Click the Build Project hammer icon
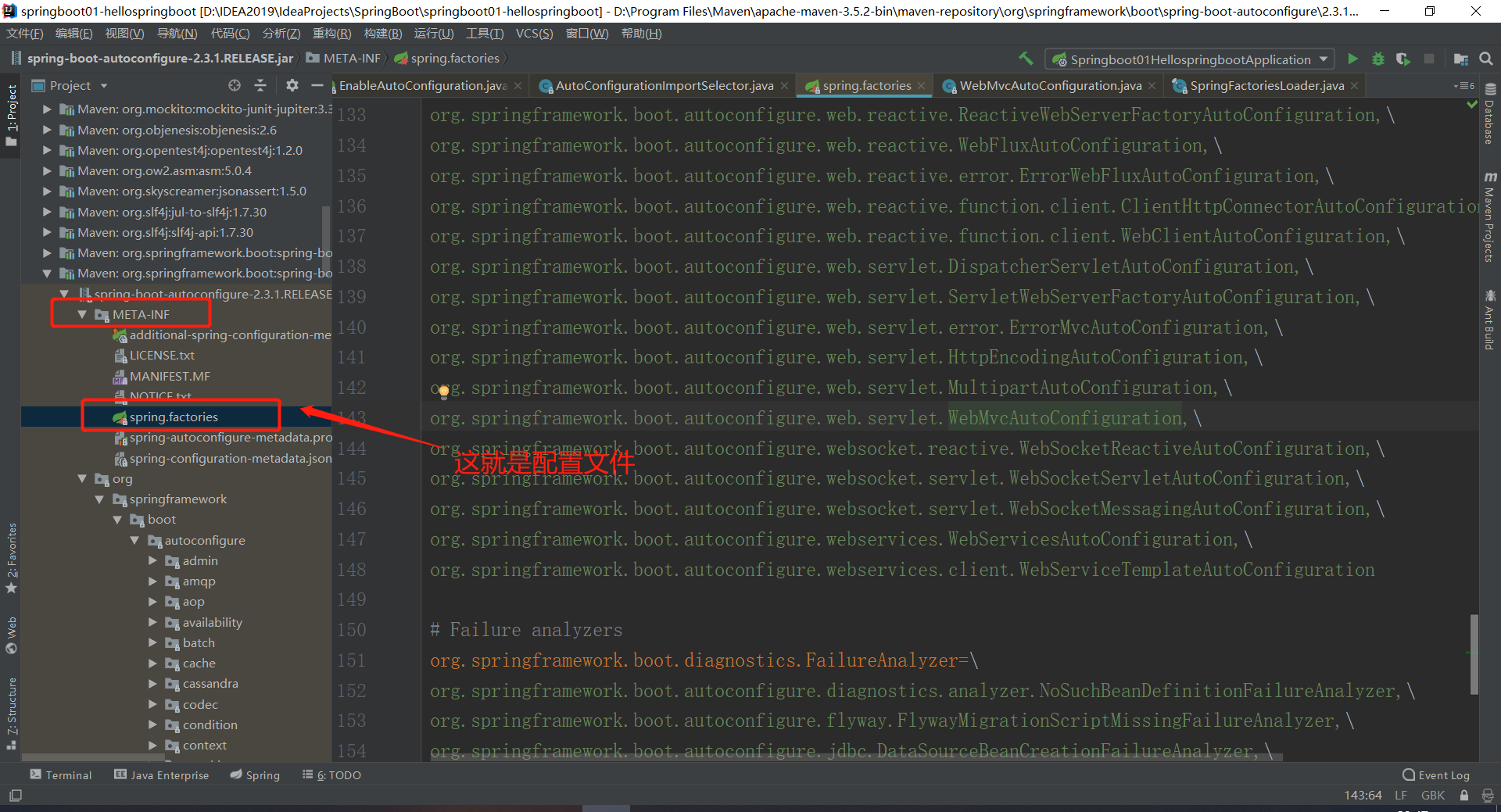1501x812 pixels. 1026,59
